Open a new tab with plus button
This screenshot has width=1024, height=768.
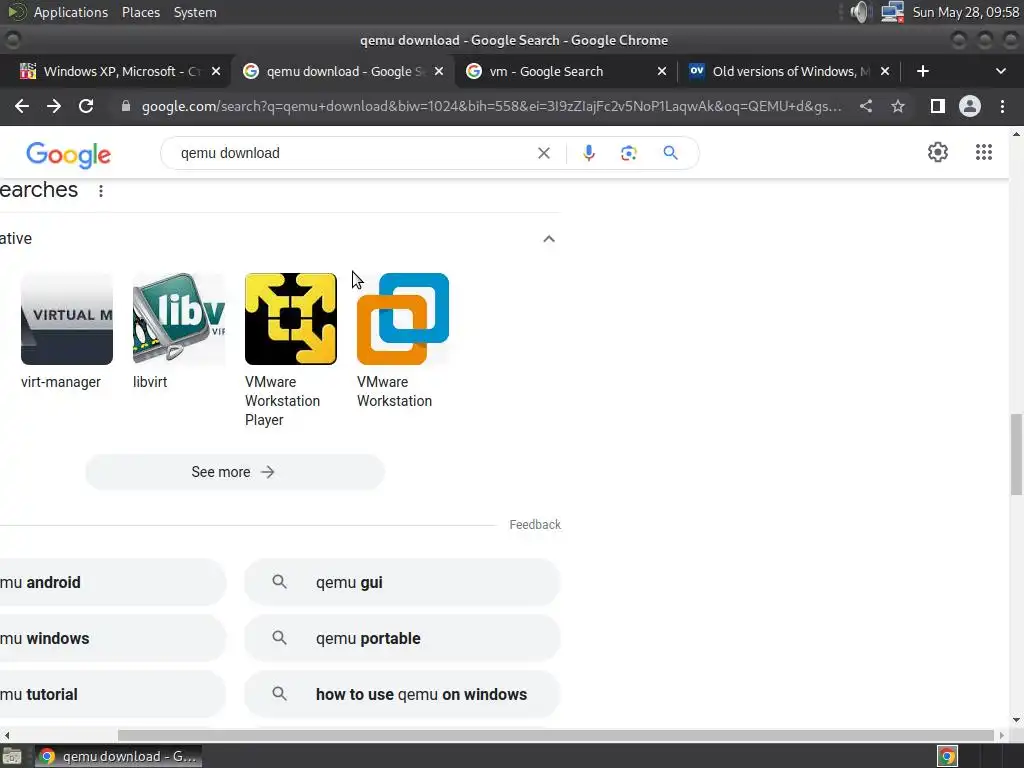[923, 71]
